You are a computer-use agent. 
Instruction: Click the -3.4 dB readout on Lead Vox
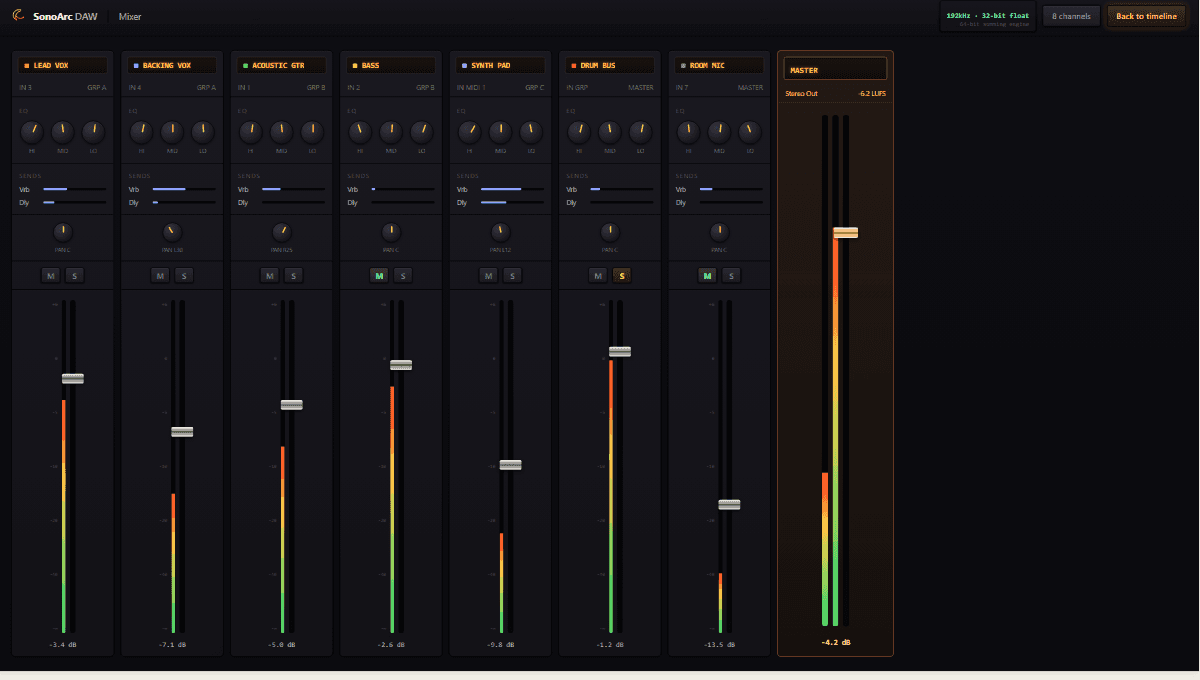62,644
